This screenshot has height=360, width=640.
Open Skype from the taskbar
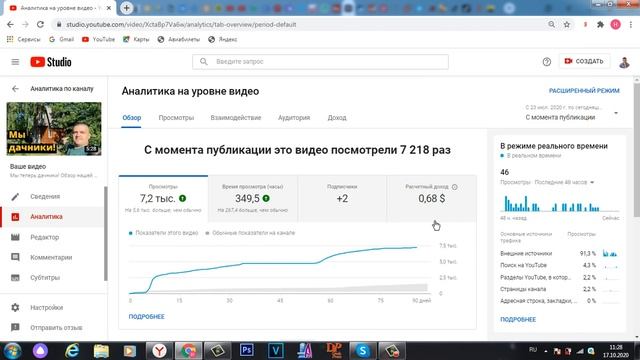(362, 351)
